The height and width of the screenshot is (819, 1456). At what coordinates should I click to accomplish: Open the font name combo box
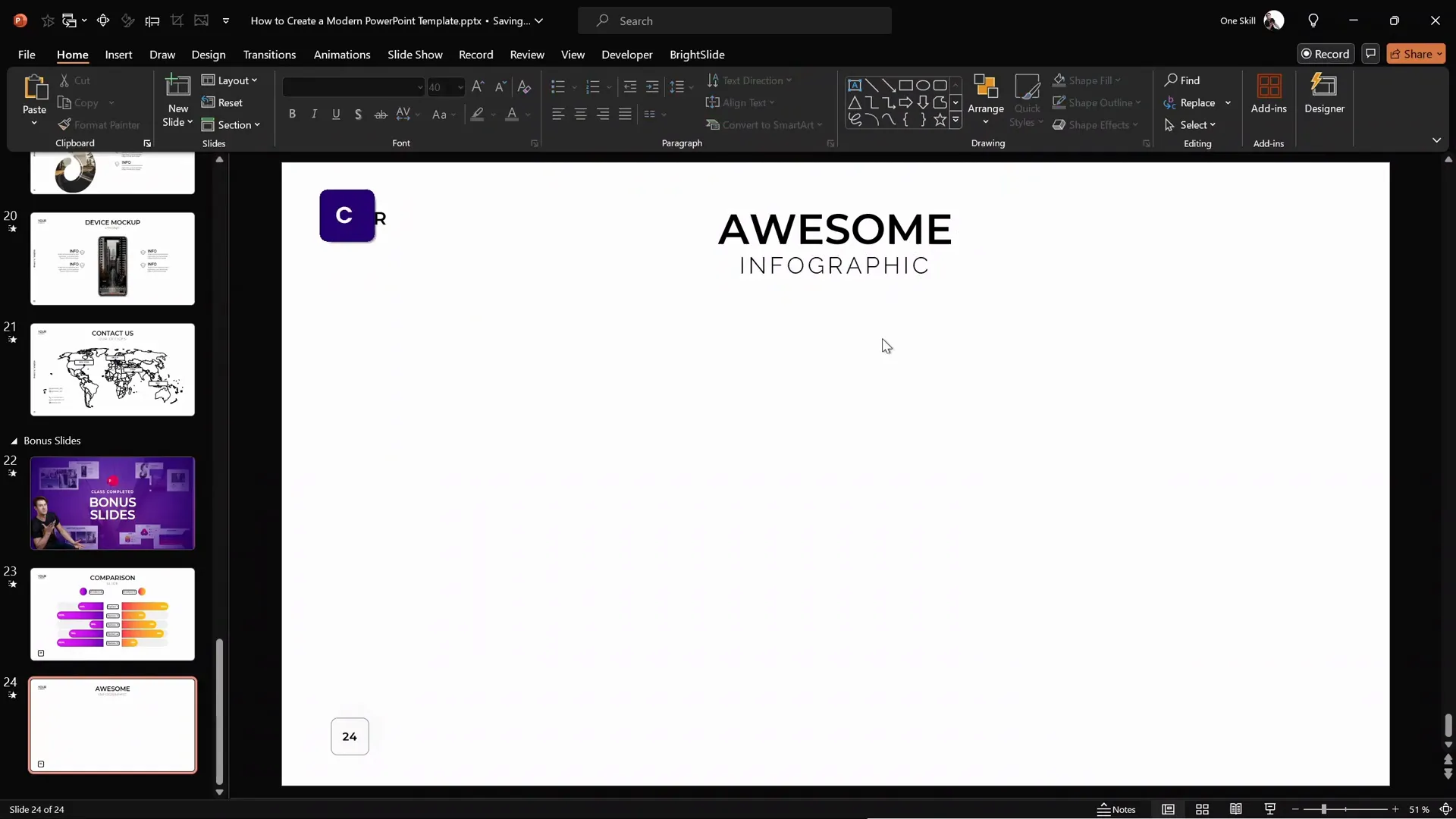pos(353,87)
